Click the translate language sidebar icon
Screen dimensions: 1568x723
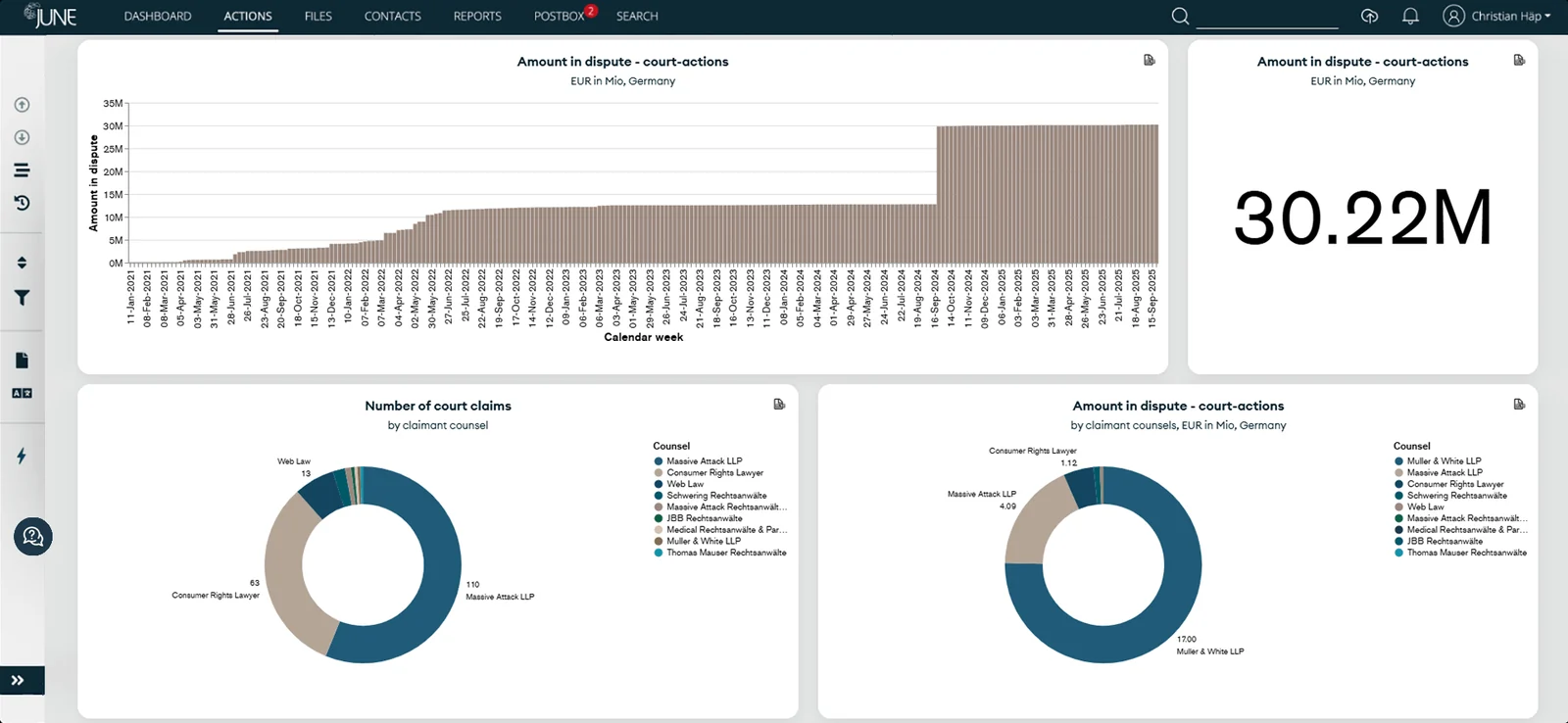tap(22, 393)
